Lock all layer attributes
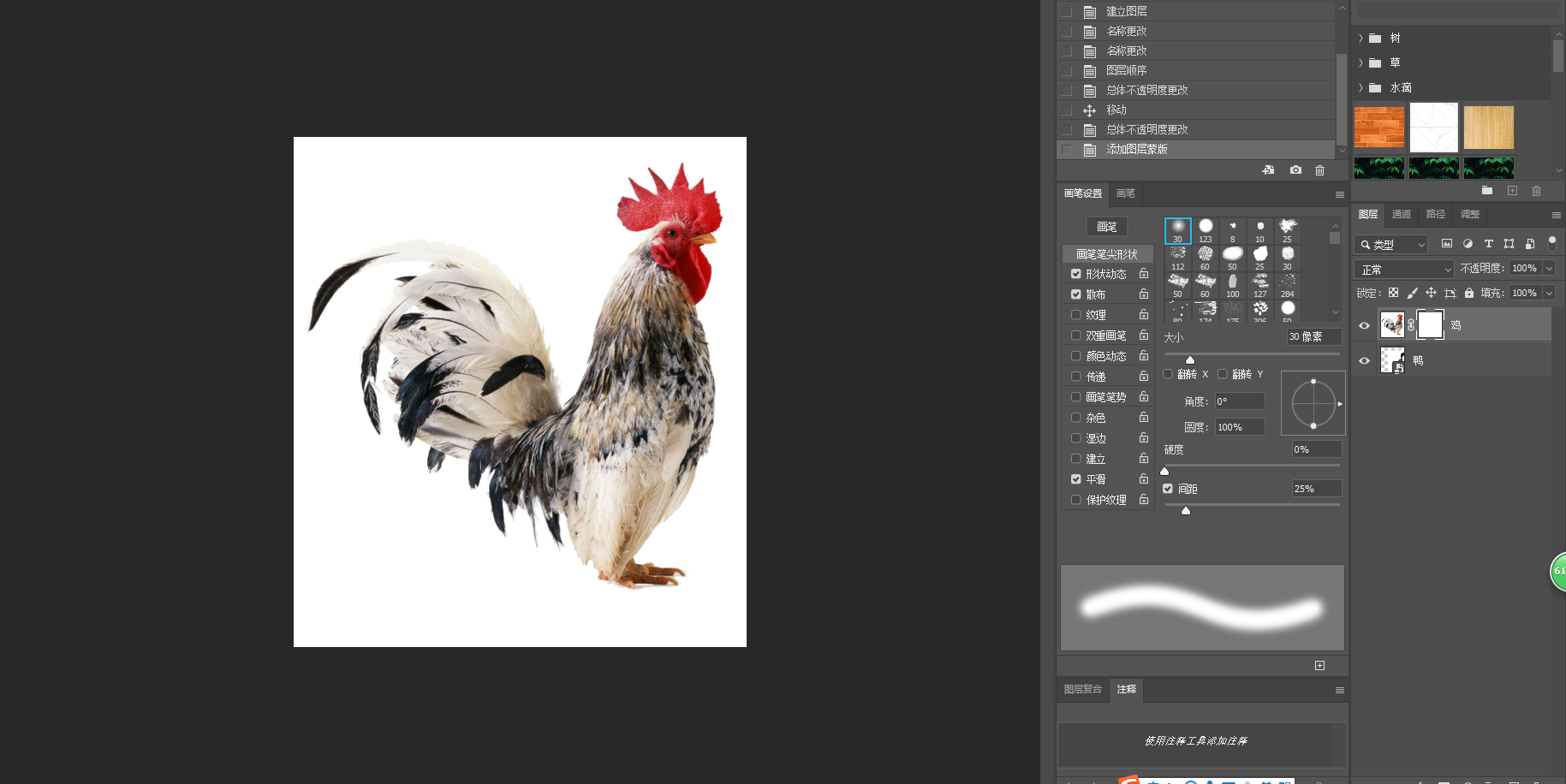1566x784 pixels. click(1469, 293)
